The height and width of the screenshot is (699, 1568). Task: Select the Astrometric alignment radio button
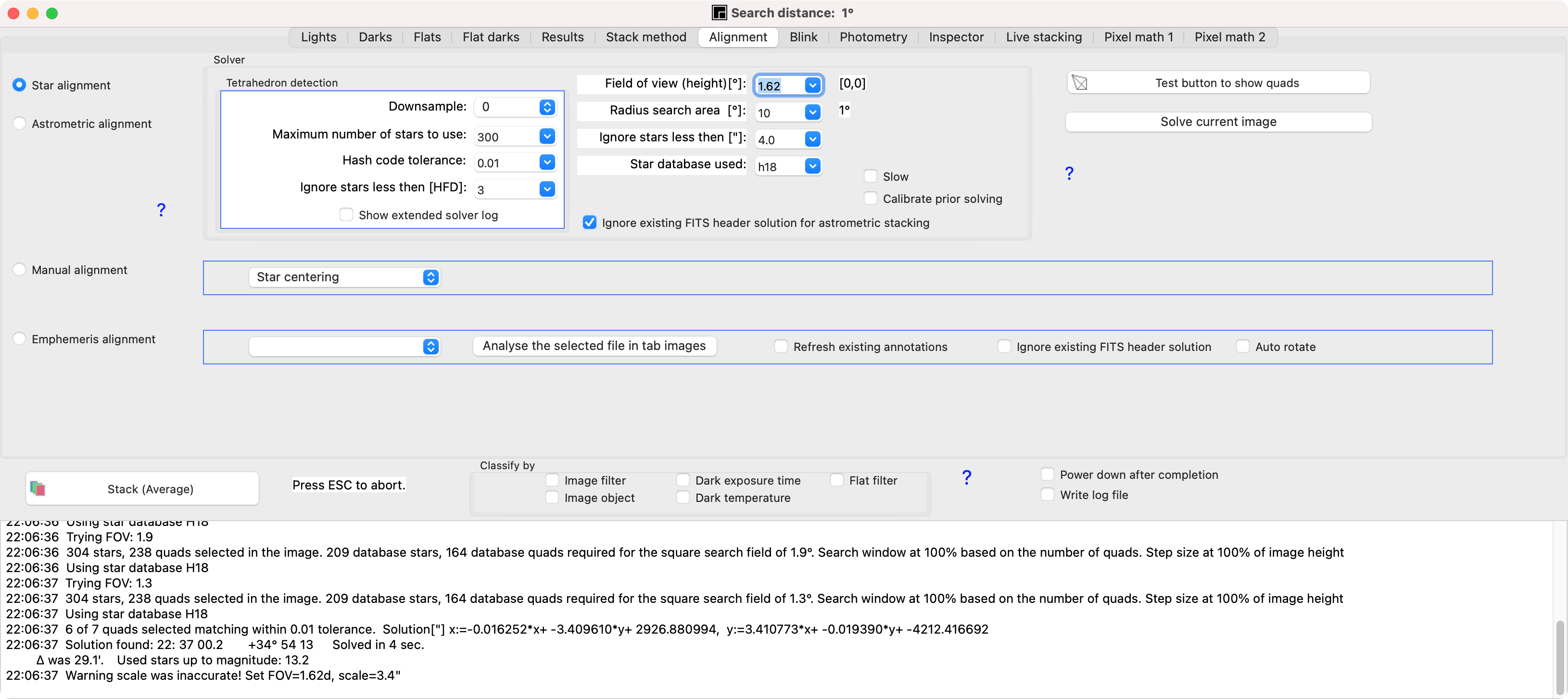19,124
